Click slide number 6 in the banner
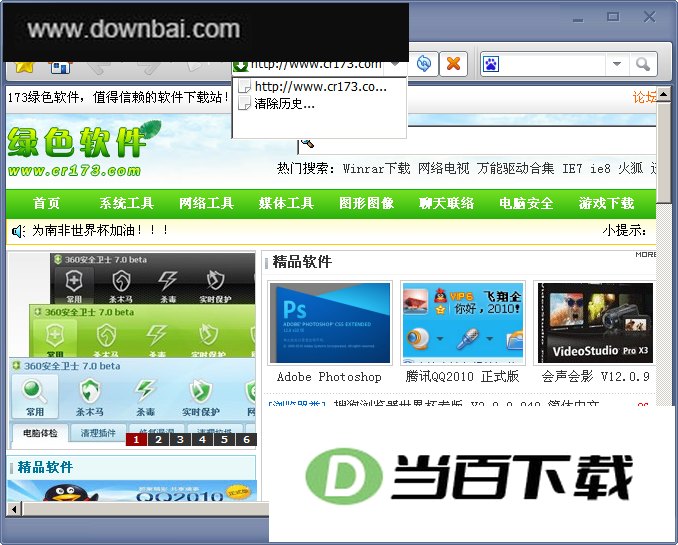 246,439
